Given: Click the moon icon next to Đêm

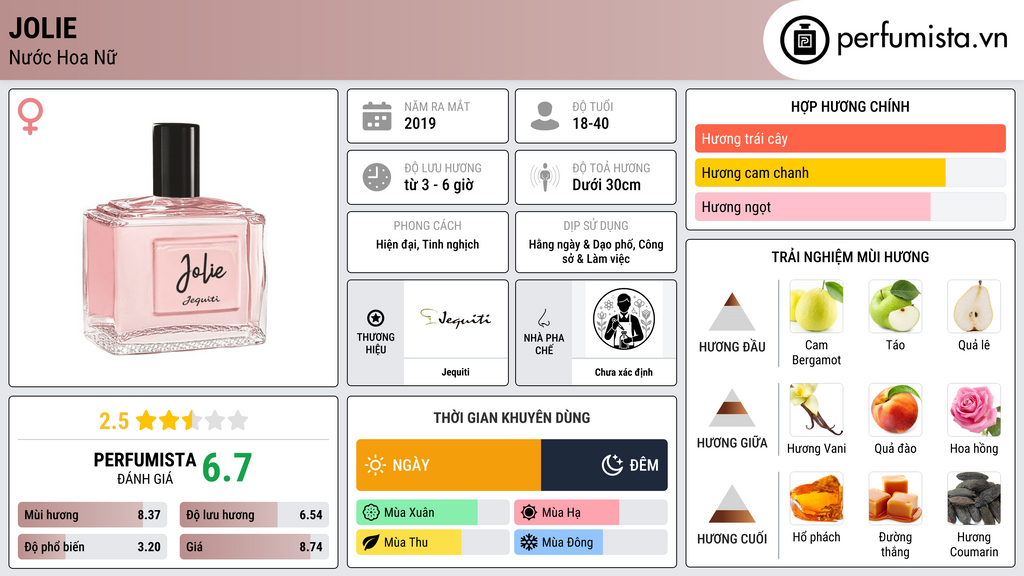Looking at the screenshot, I should coord(612,465).
